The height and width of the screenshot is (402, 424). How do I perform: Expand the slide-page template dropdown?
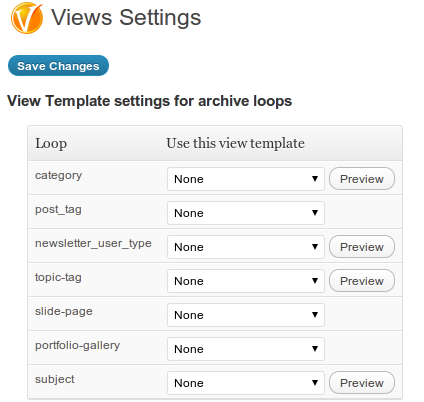[246, 315]
